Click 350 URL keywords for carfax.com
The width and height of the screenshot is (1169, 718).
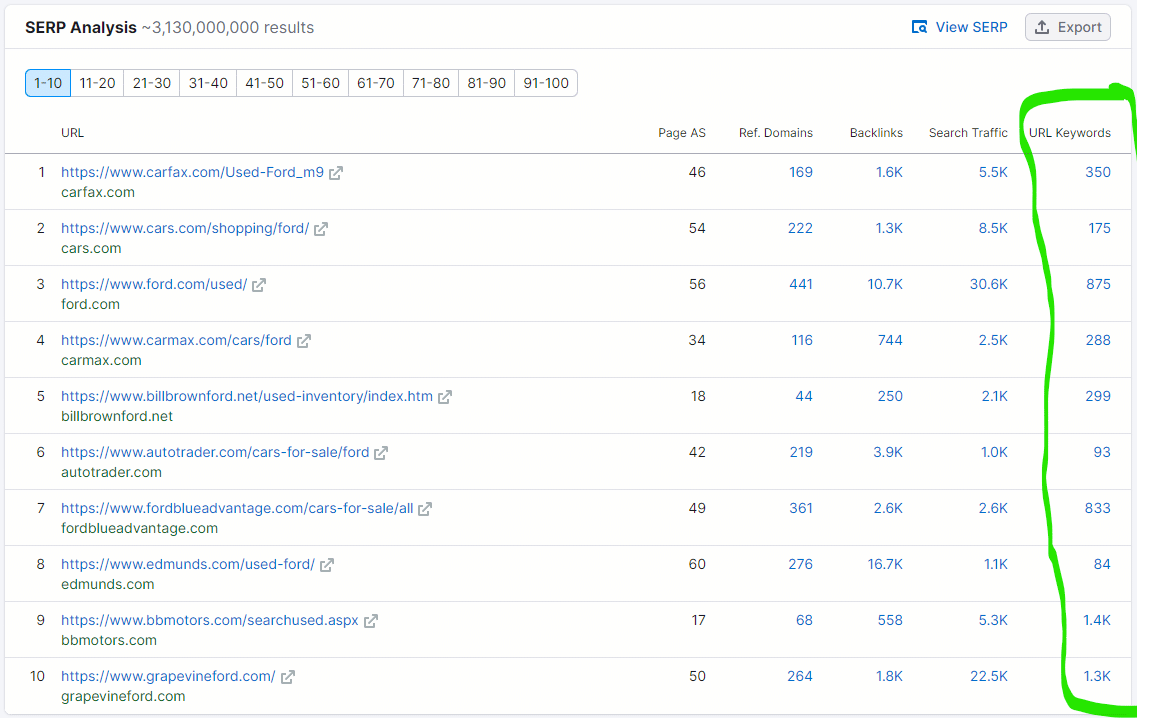point(1097,172)
